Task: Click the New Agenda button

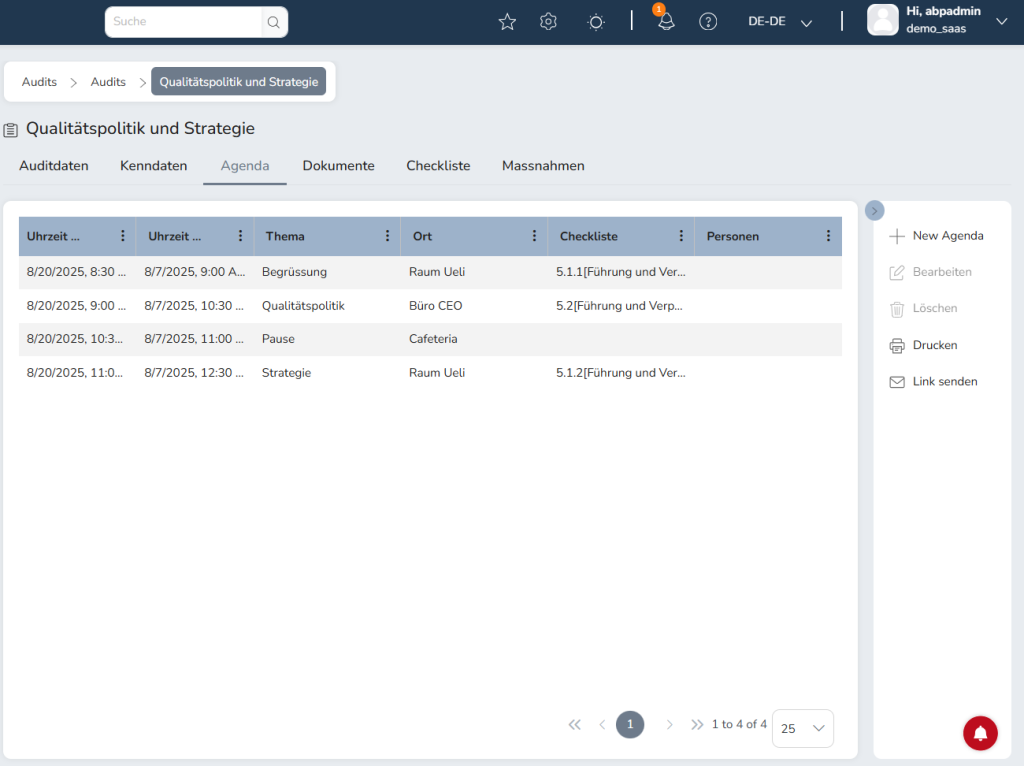Action: pyautogui.click(x=937, y=236)
